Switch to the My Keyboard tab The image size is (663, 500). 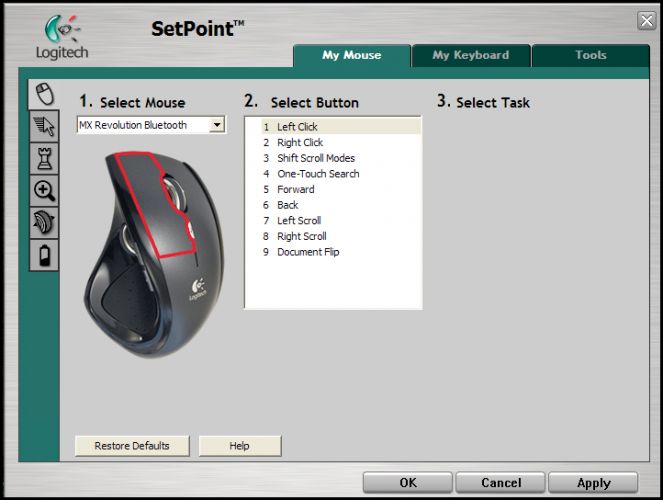(x=471, y=55)
